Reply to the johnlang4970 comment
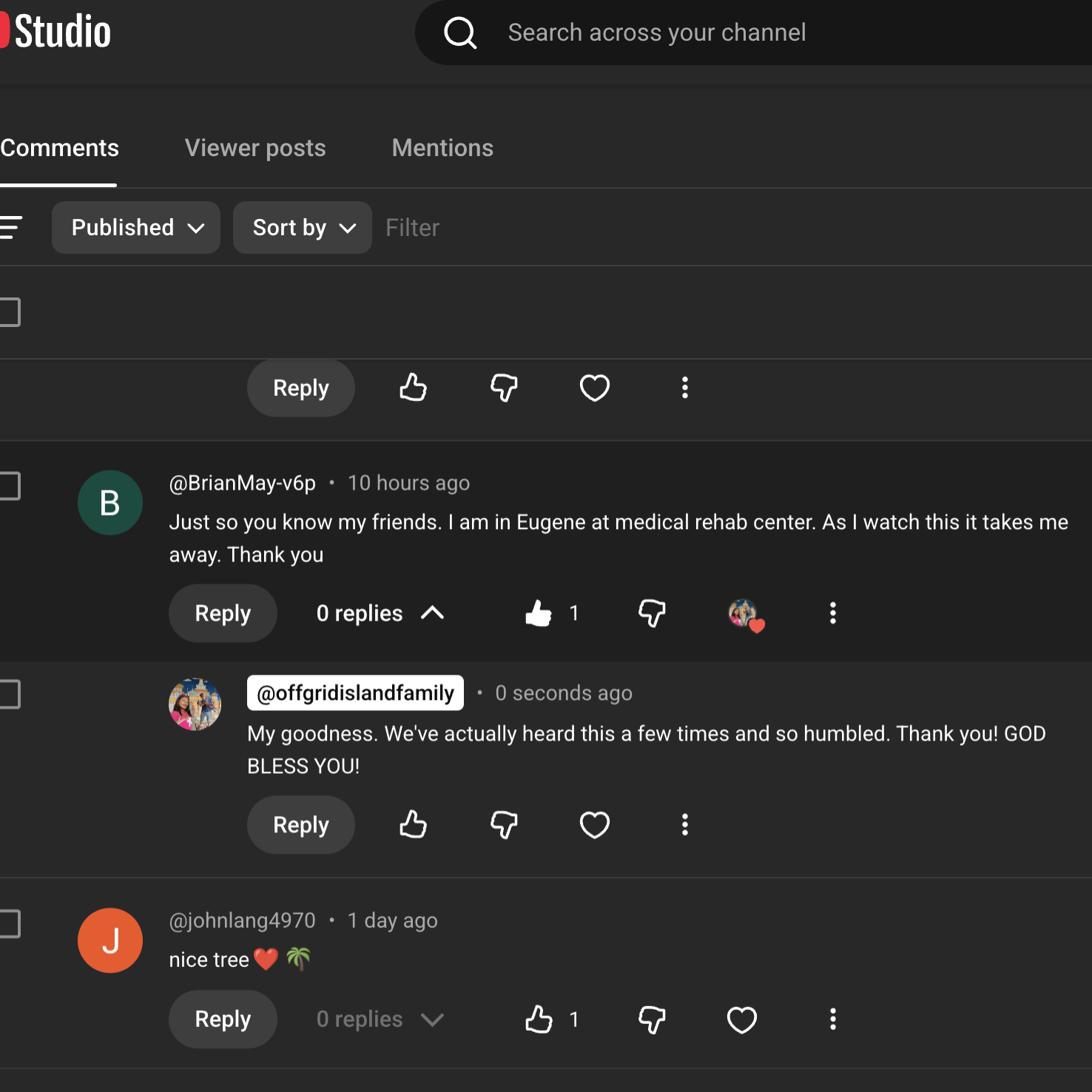This screenshot has width=1092, height=1092. pyautogui.click(x=223, y=1019)
